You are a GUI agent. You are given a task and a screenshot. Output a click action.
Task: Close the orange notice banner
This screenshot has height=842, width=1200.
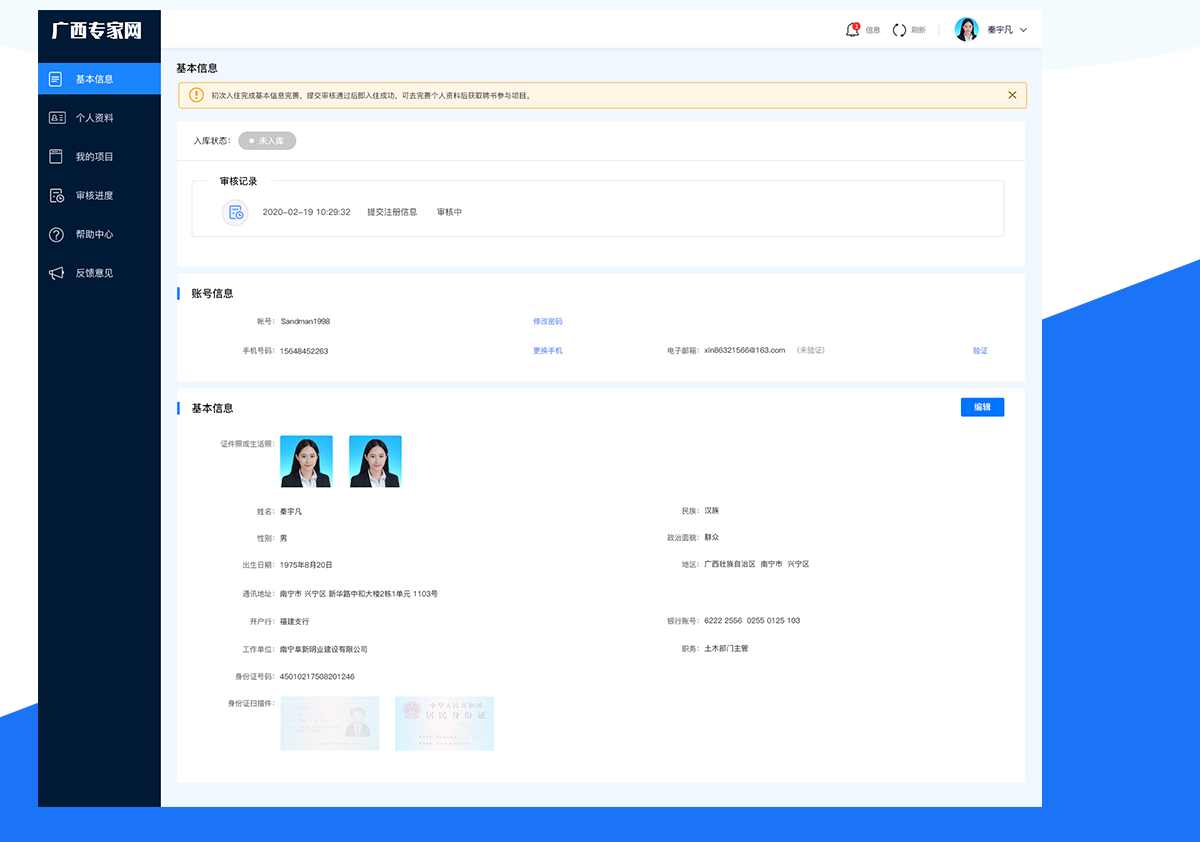1012,95
